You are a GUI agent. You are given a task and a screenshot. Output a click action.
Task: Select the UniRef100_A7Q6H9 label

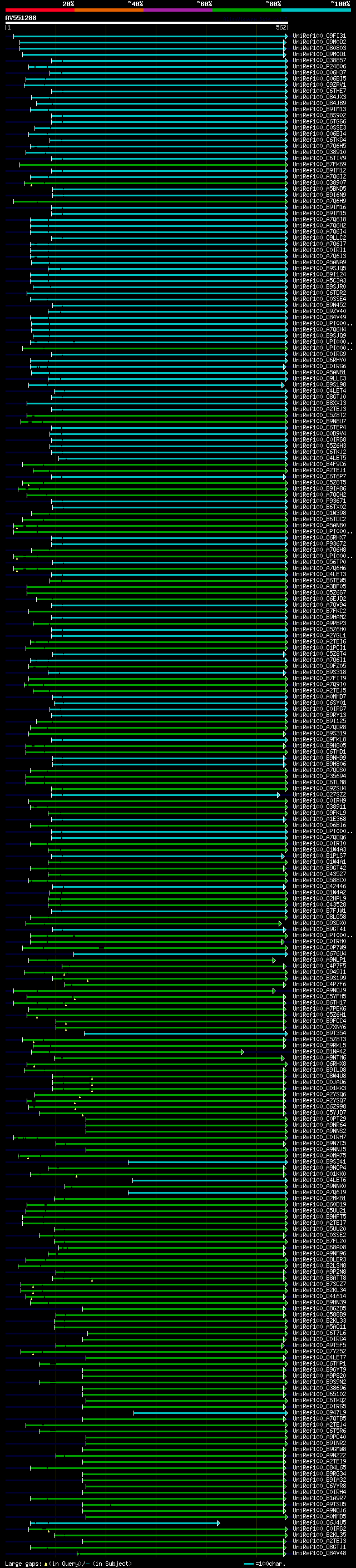(319, 201)
